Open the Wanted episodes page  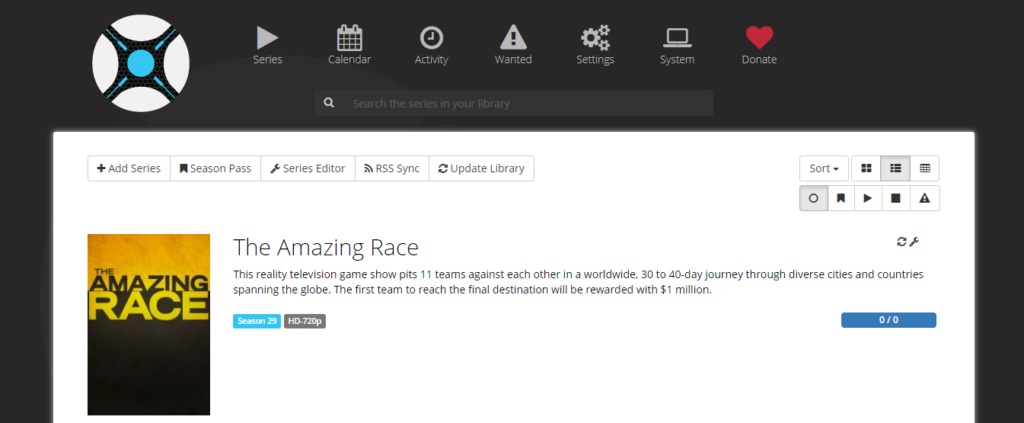pos(513,46)
